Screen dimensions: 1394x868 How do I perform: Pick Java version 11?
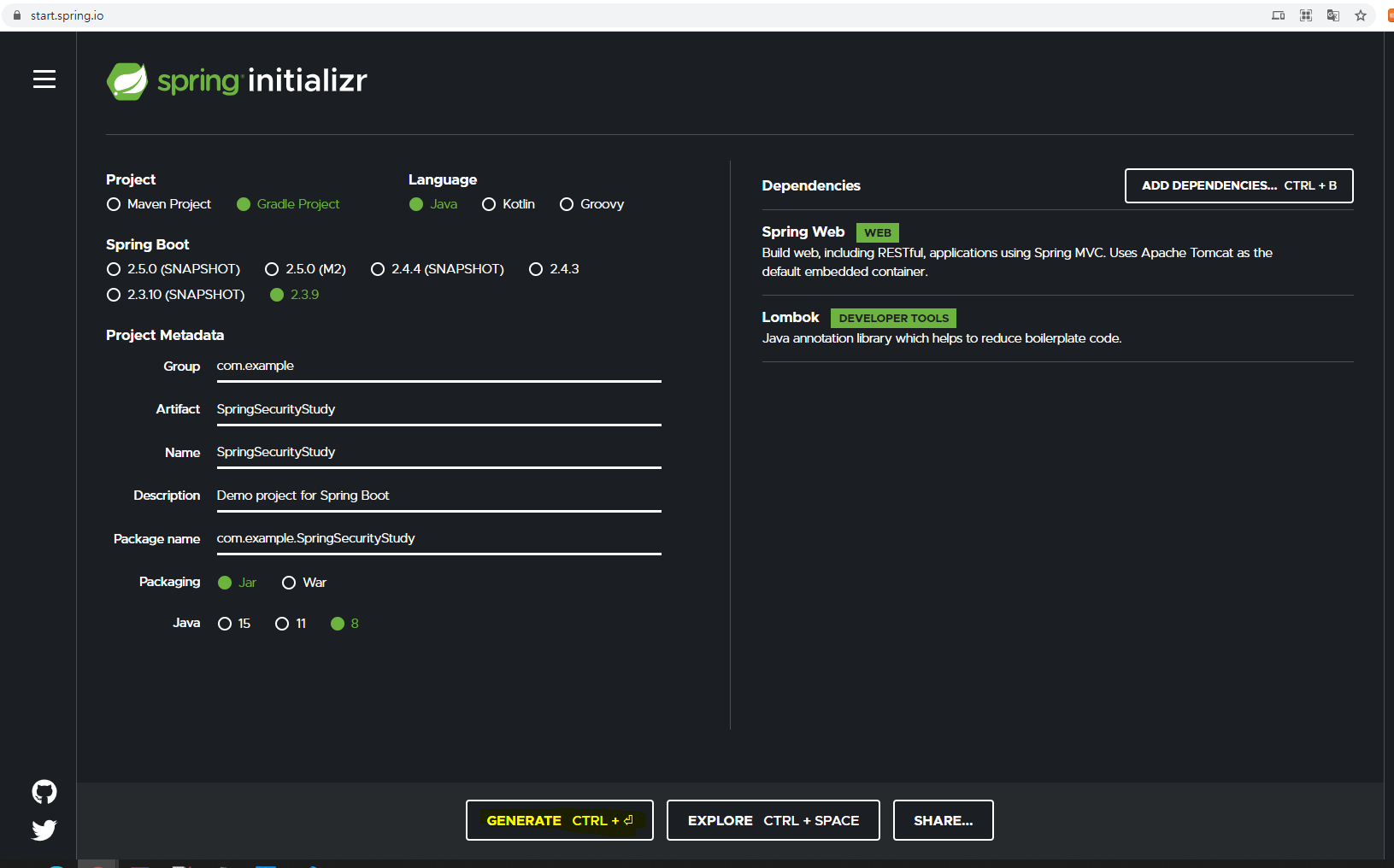coord(291,624)
